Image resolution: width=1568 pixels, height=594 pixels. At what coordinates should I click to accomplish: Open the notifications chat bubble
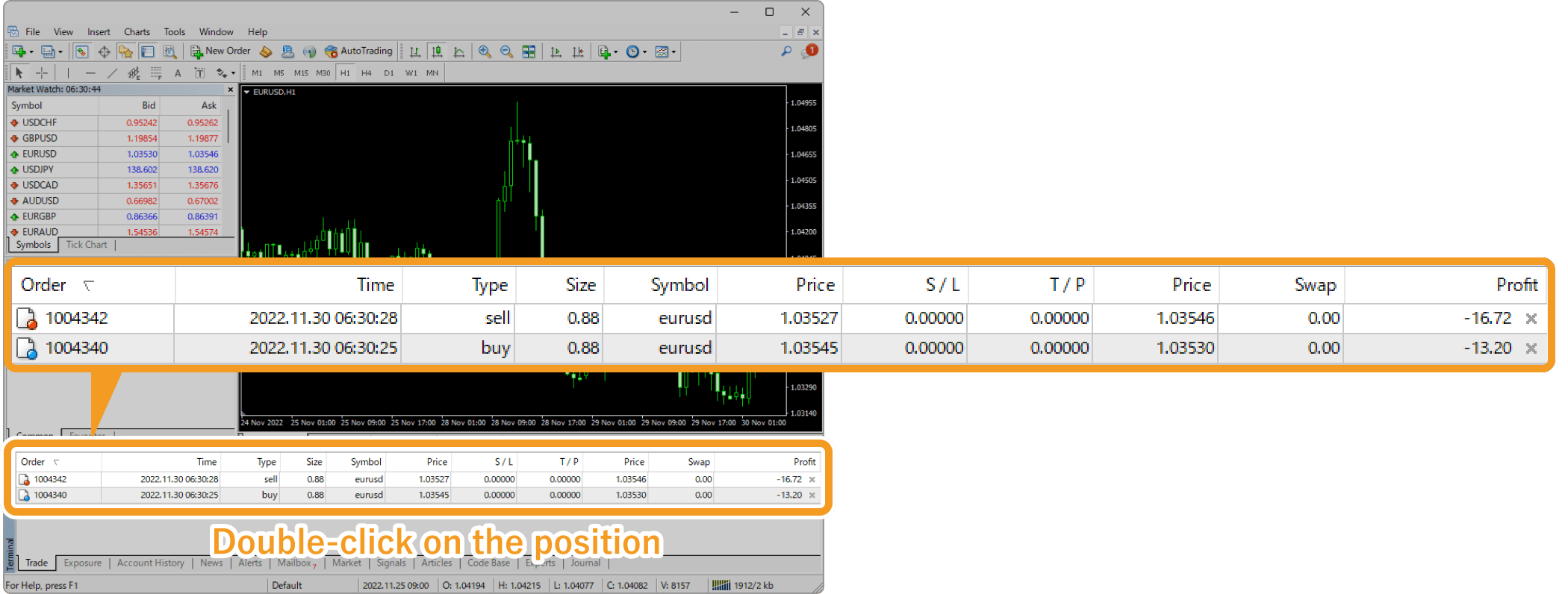[809, 51]
